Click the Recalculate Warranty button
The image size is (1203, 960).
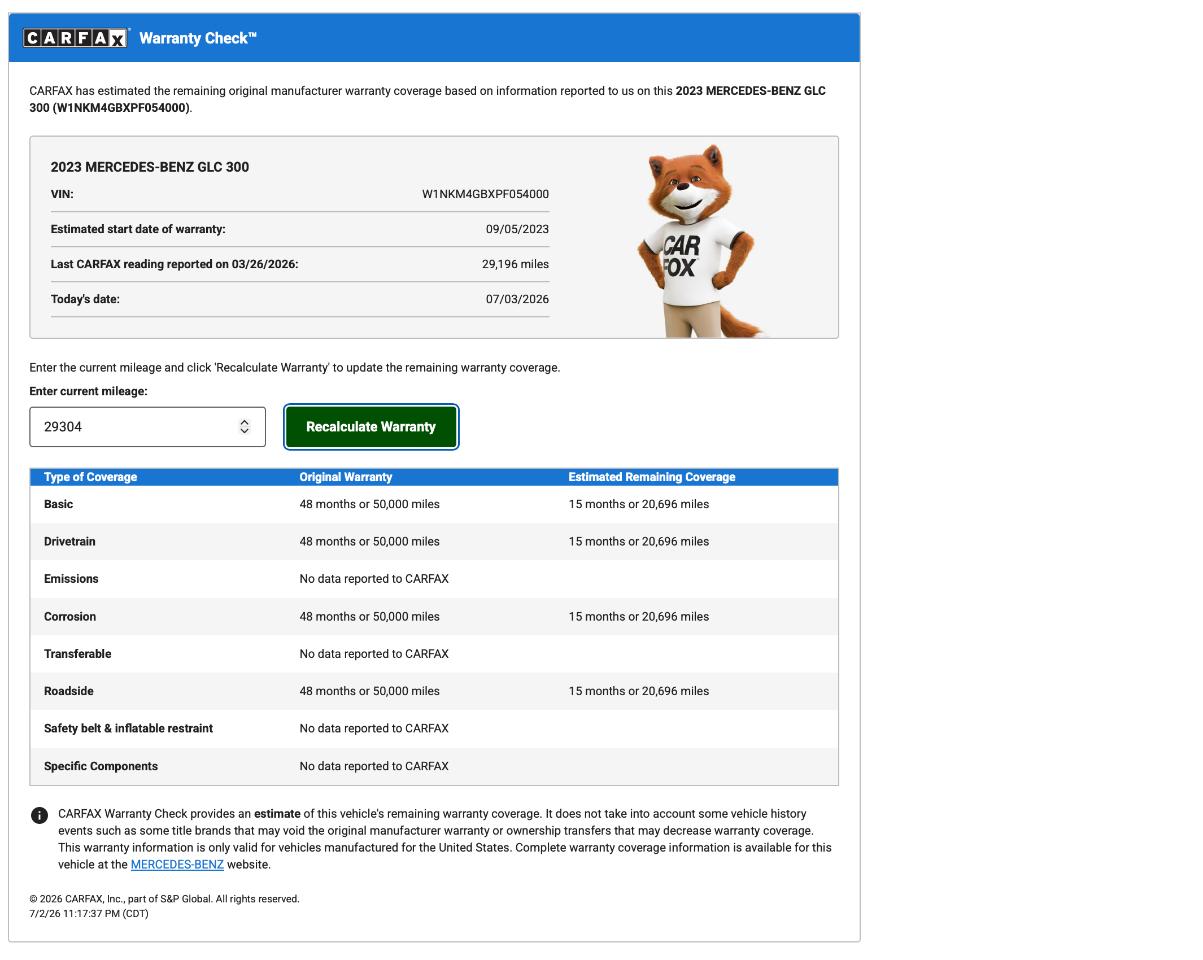click(371, 427)
